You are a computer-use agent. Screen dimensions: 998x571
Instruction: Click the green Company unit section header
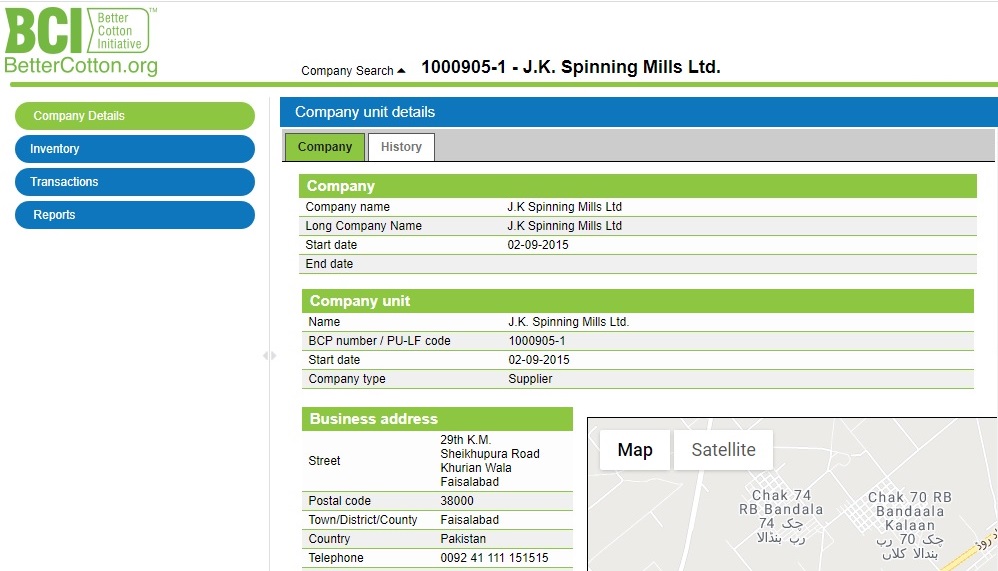click(x=638, y=301)
